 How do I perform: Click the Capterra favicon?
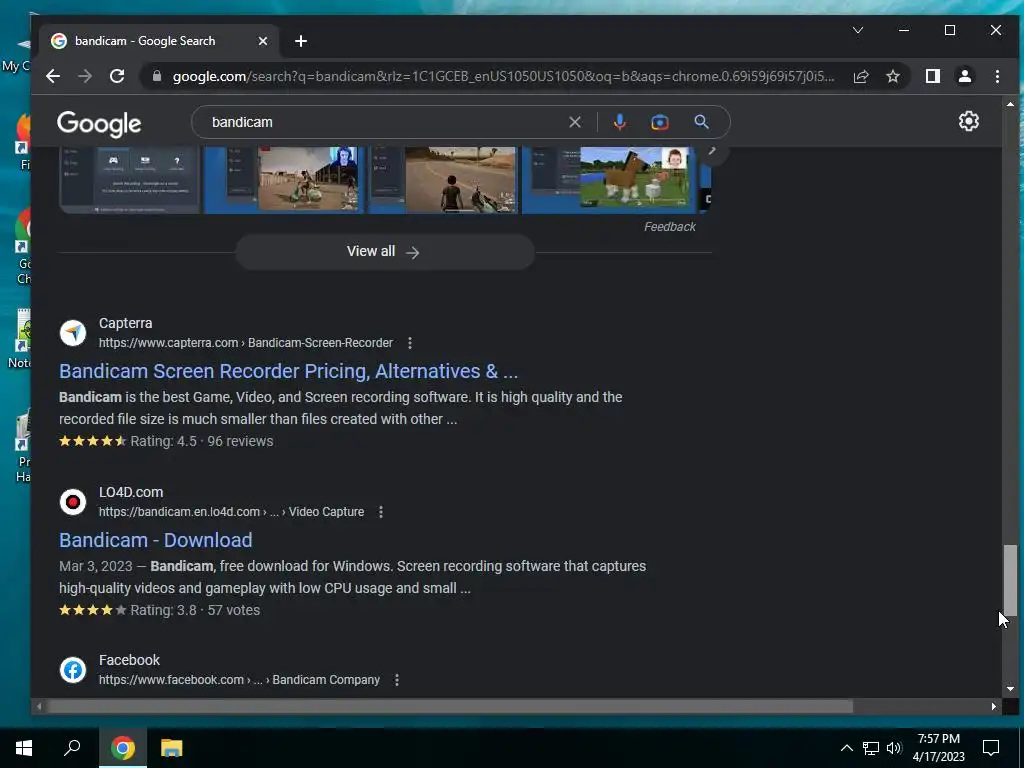pos(73,333)
